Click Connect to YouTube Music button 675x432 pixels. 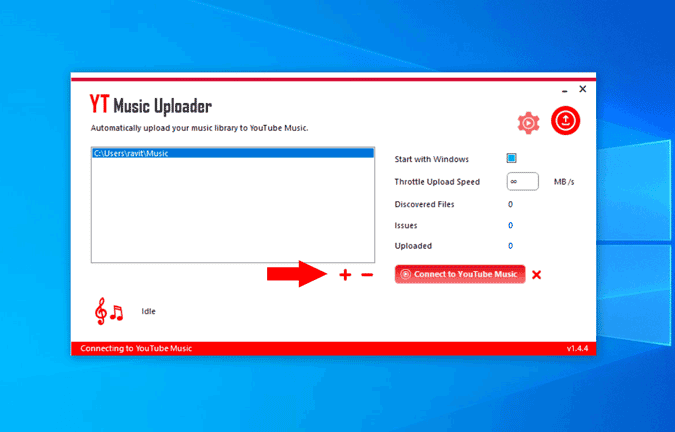pyautogui.click(x=460, y=274)
